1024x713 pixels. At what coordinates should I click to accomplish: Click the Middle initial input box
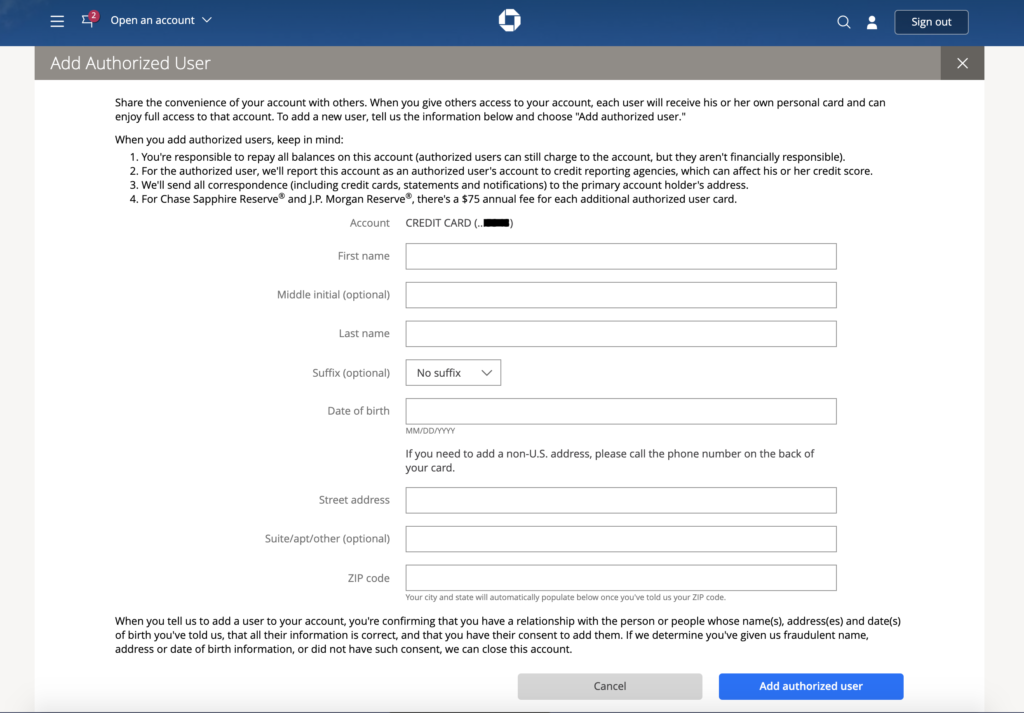(x=620, y=295)
